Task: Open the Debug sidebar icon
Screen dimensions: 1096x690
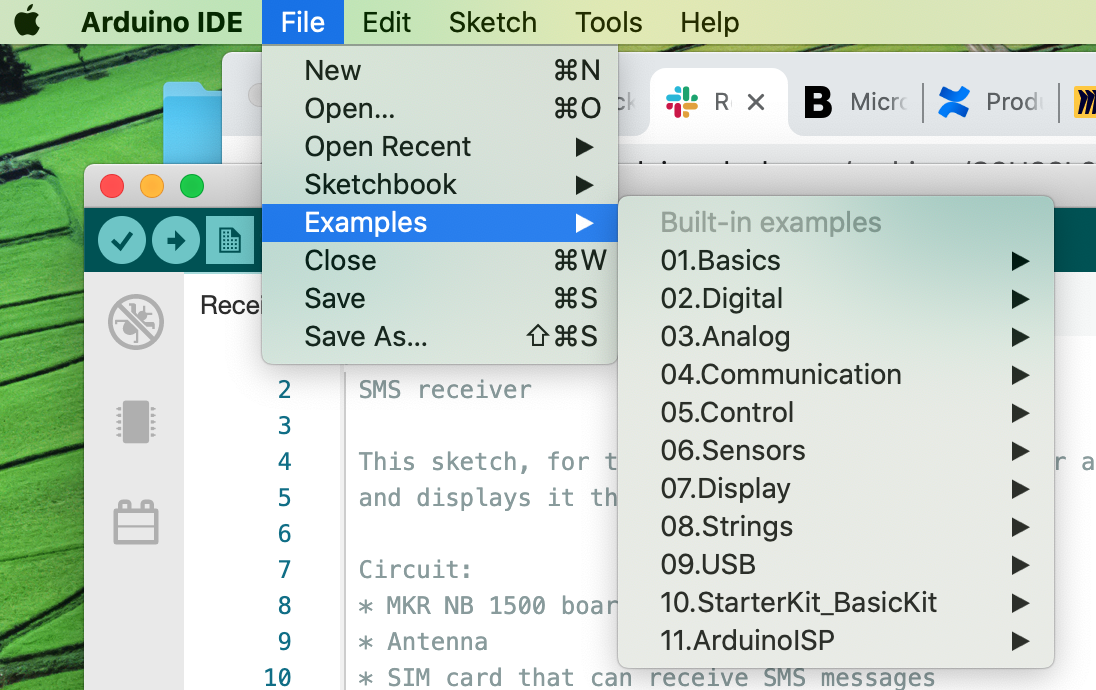Action: (136, 322)
